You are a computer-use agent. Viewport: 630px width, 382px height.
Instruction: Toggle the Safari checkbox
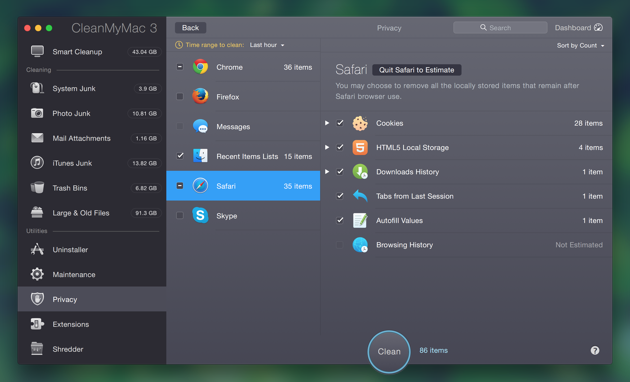tap(180, 186)
